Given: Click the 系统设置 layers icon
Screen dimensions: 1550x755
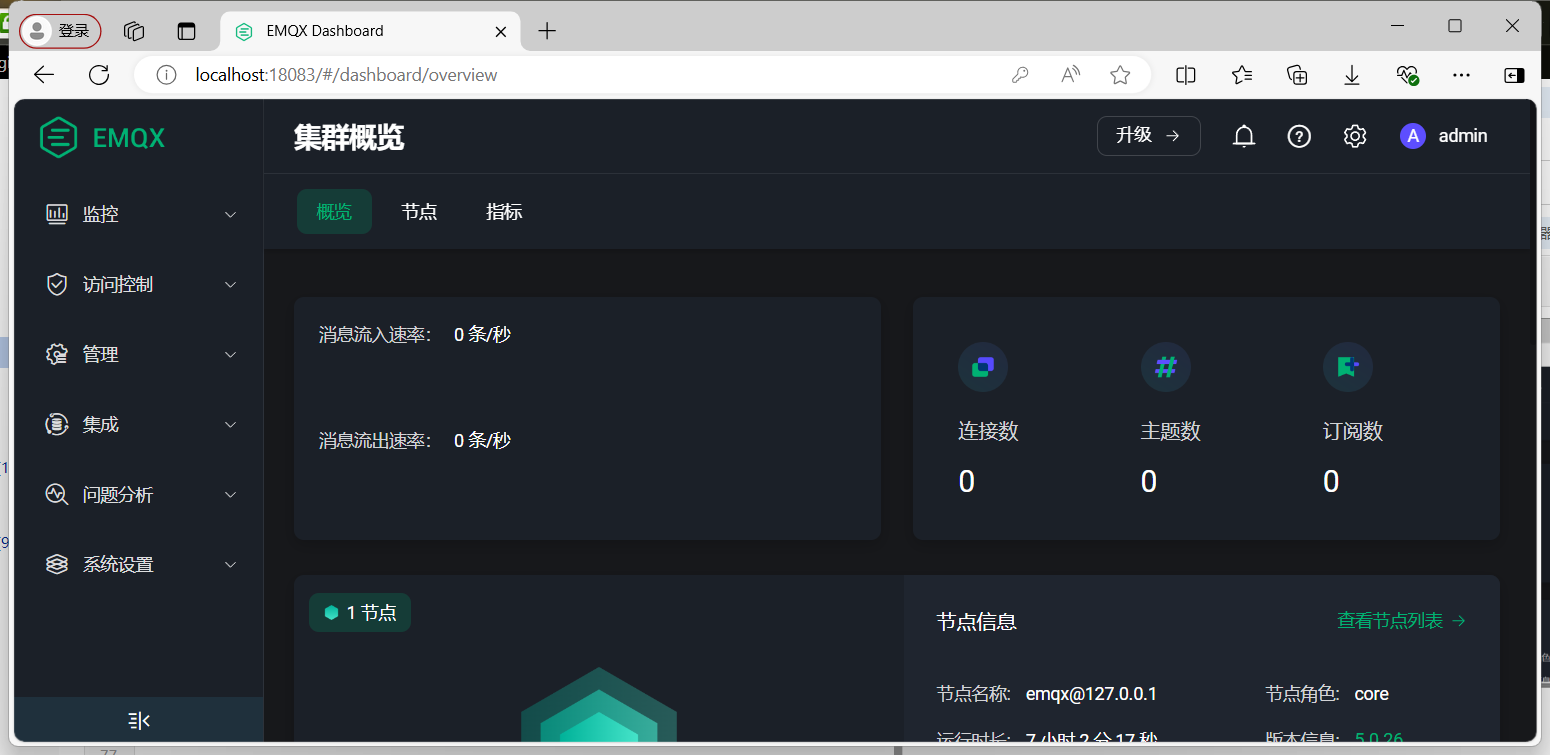Looking at the screenshot, I should point(57,564).
